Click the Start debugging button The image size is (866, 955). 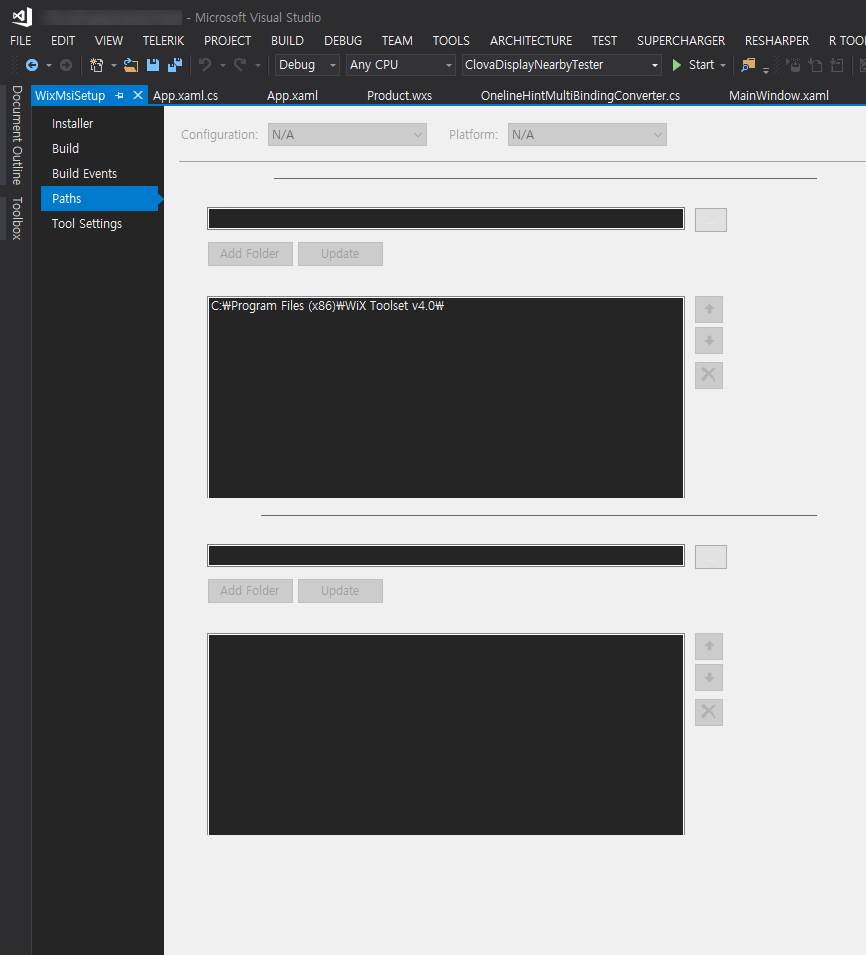click(x=693, y=65)
